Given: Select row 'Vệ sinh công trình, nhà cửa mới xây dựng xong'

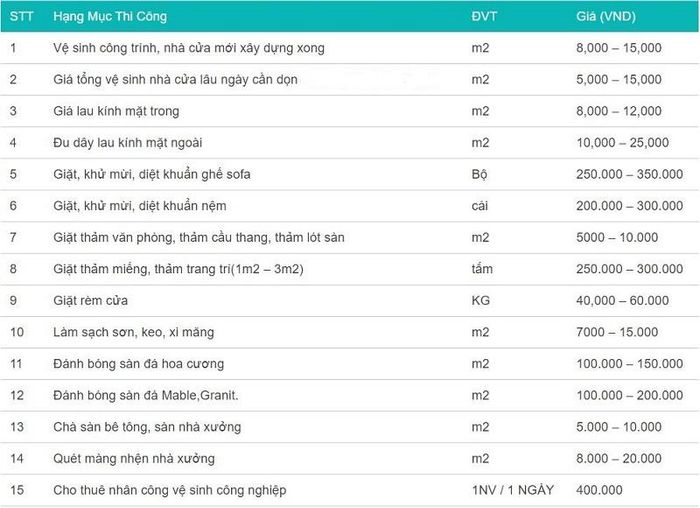Looking at the screenshot, I should point(350,48).
